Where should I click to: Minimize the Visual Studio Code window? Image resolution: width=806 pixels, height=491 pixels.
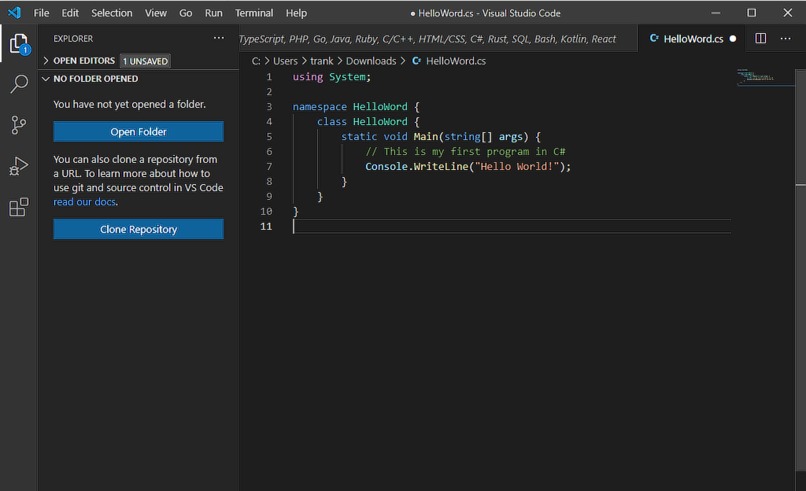point(716,13)
